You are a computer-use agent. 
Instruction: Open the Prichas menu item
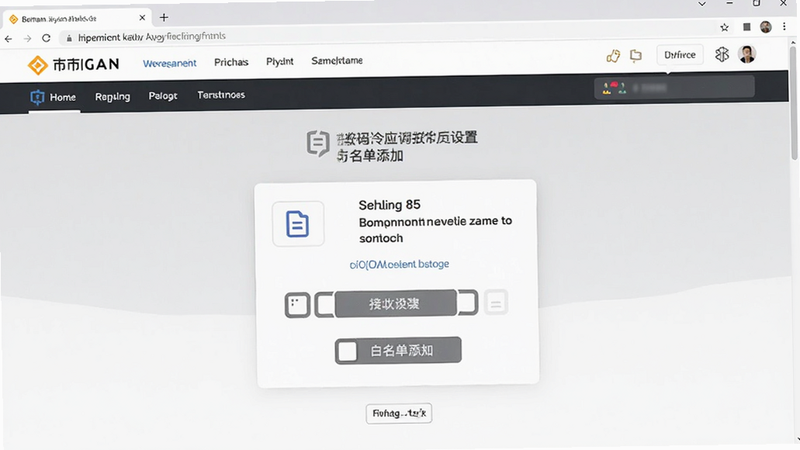(x=231, y=62)
